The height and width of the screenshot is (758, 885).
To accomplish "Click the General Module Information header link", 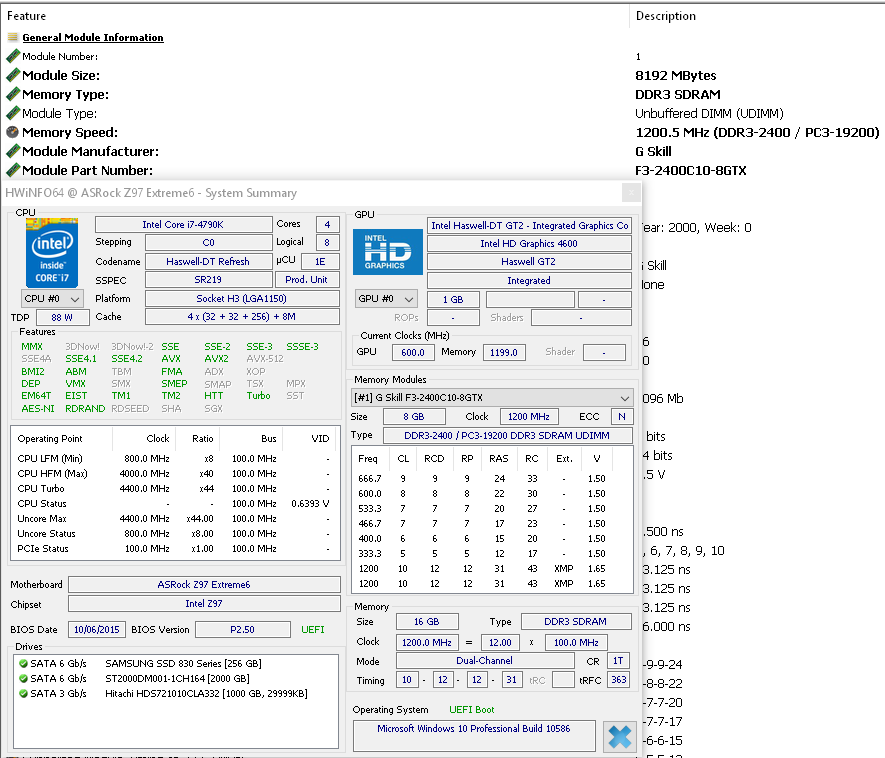I will 93,37.
